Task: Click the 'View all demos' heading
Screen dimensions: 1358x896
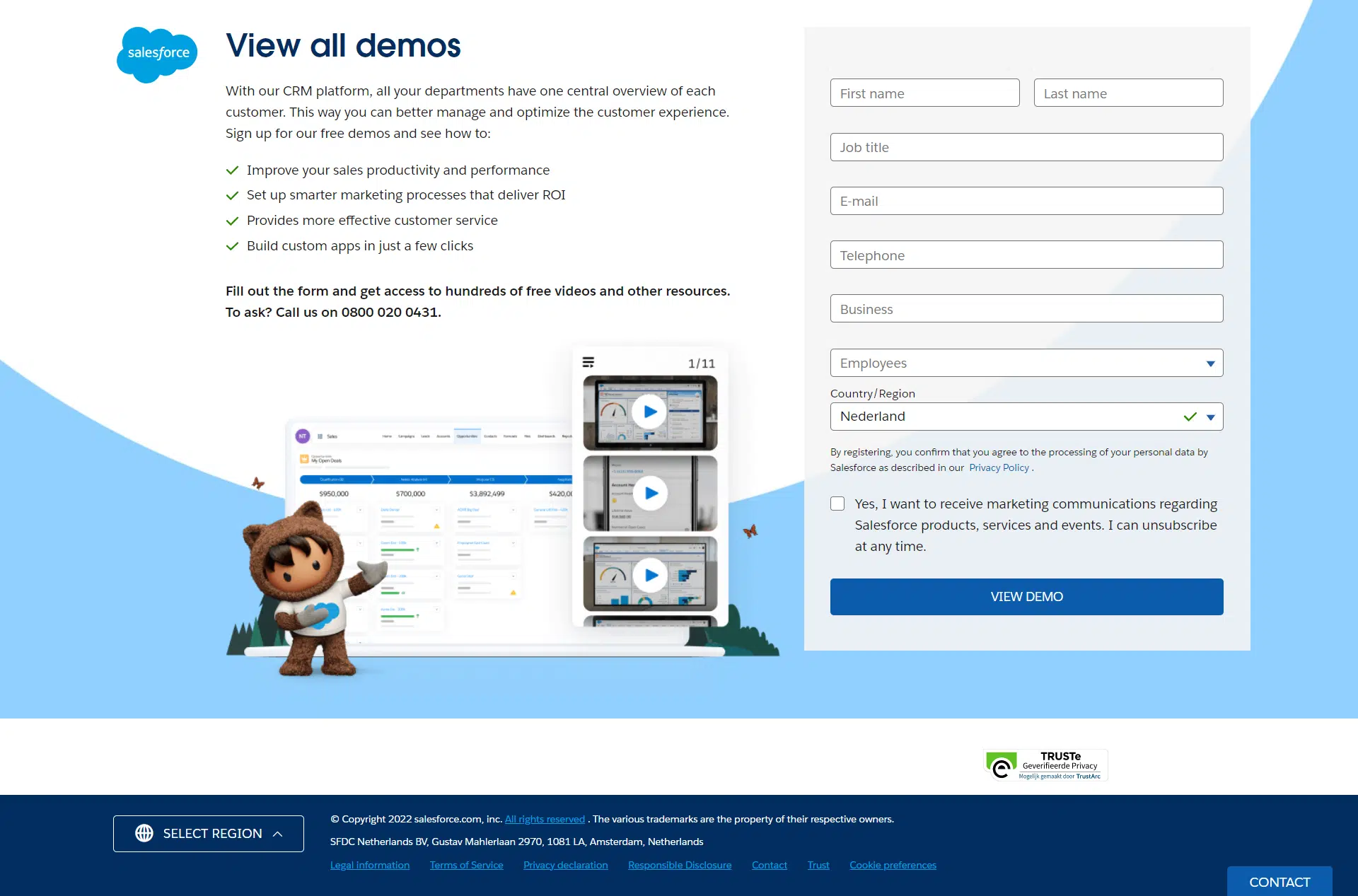Action: click(343, 45)
